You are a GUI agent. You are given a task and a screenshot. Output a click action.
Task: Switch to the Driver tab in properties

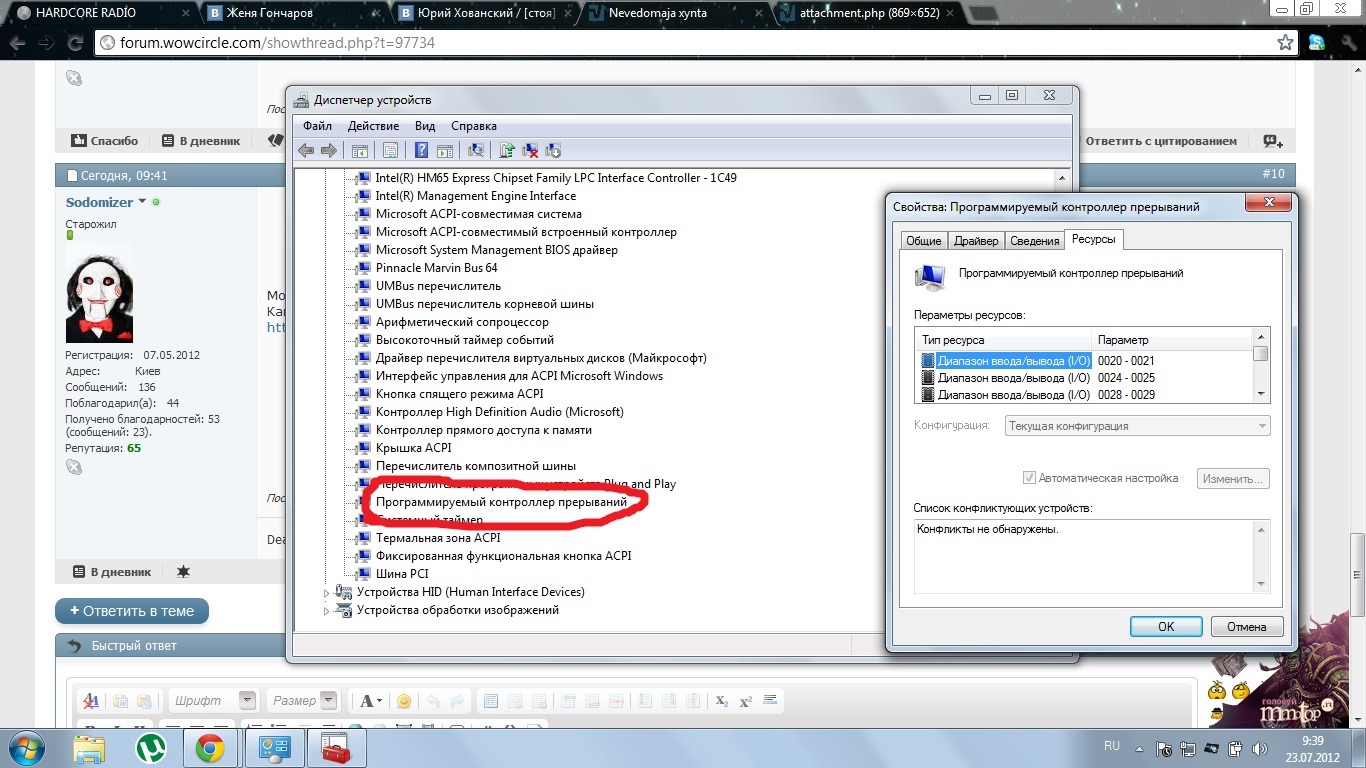click(976, 241)
